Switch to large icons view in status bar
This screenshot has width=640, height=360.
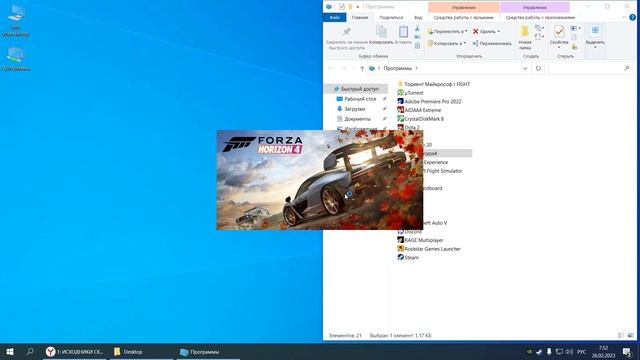click(x=631, y=336)
